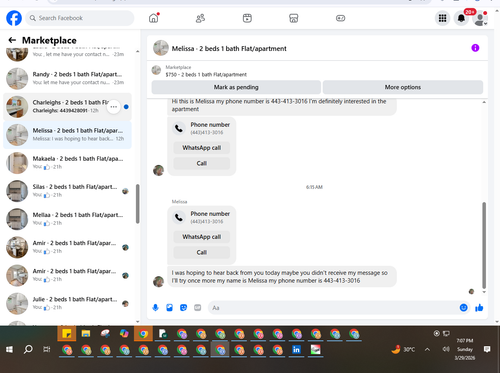This screenshot has width=500, height=373.
Task: Open the Facebook menu grid icon
Action: click(442, 18)
